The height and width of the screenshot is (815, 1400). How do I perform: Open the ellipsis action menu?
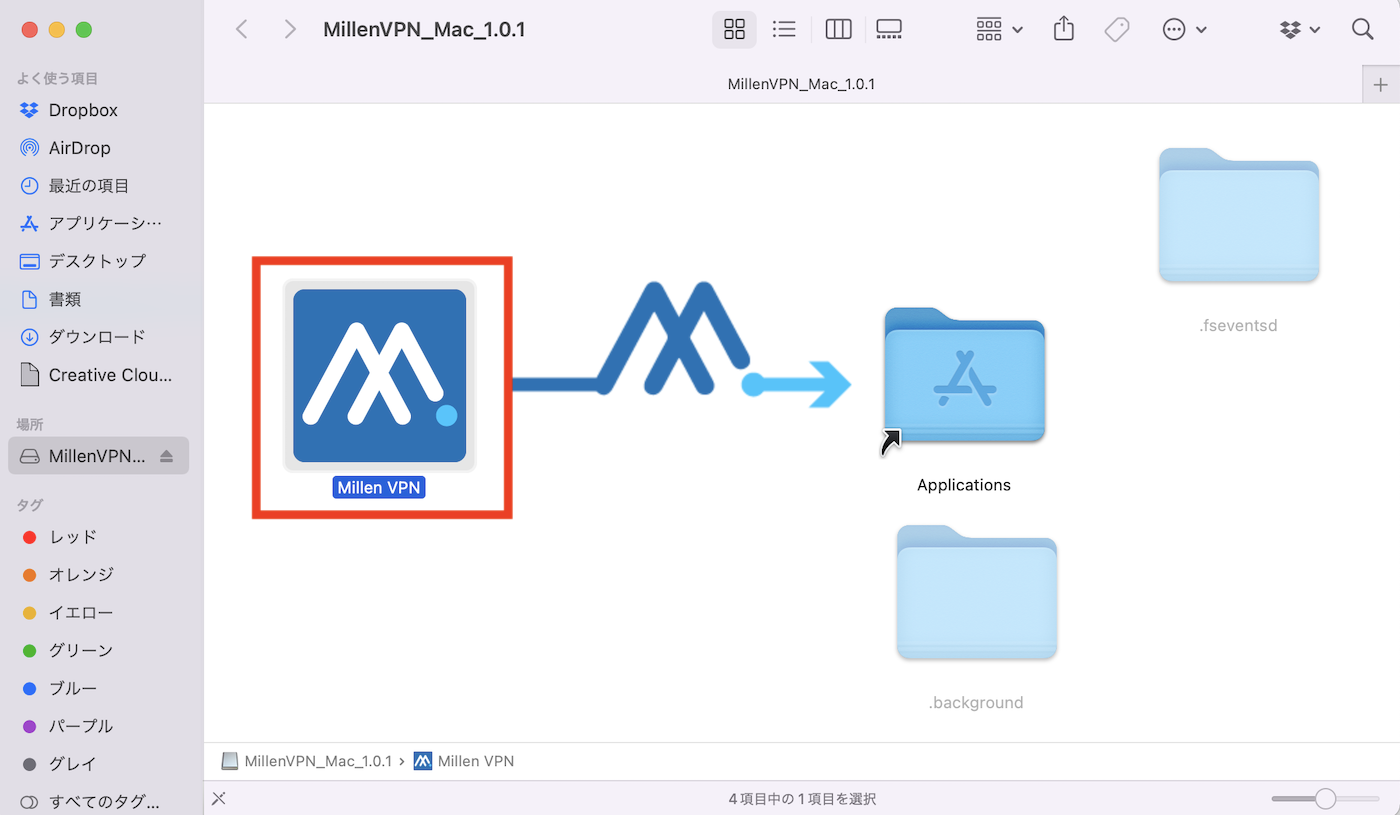(x=1185, y=30)
